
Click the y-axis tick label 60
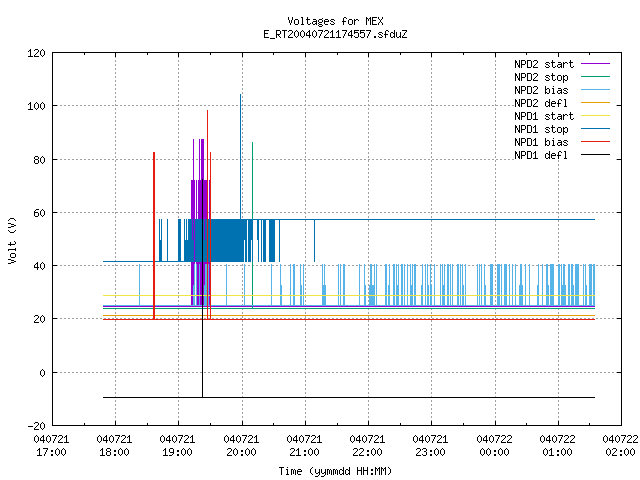point(39,213)
